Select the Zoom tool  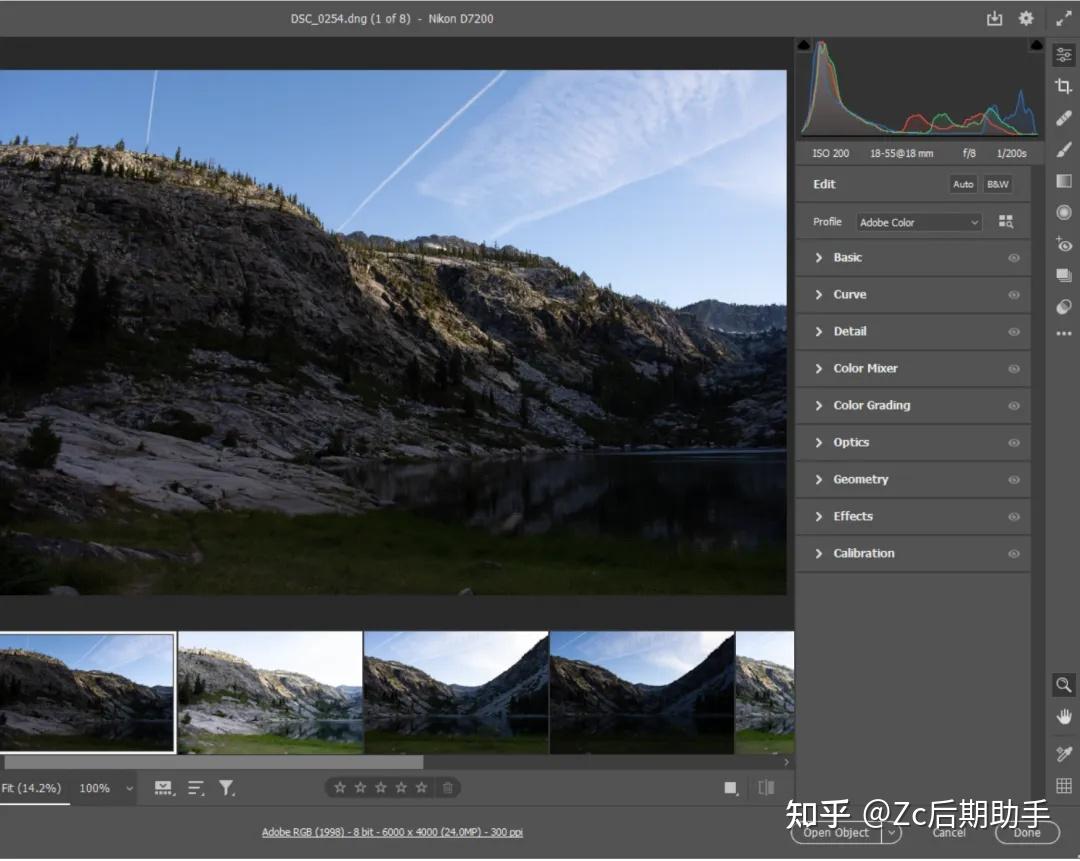[x=1063, y=685]
